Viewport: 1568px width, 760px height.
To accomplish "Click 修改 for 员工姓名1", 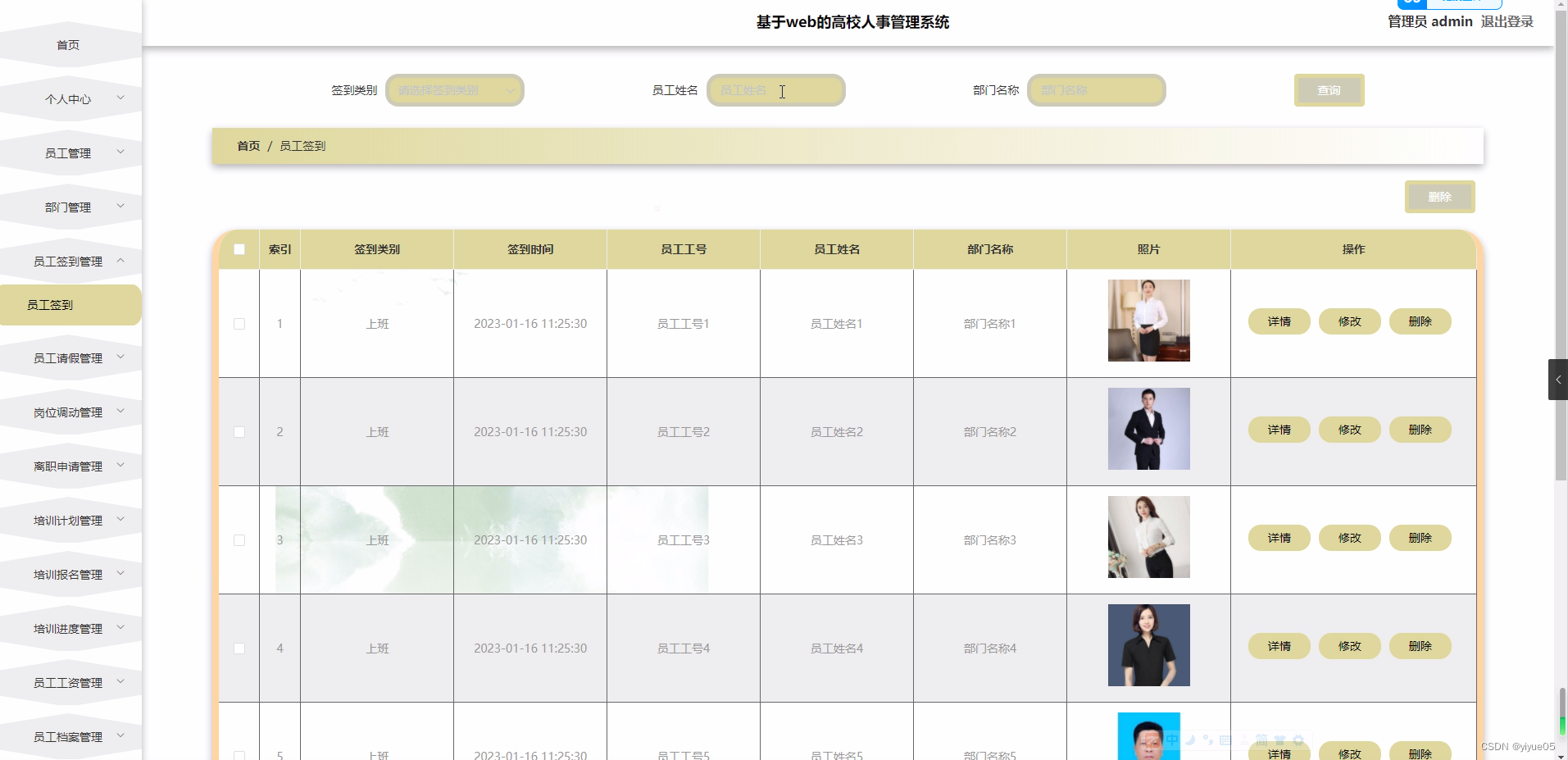I will coord(1349,321).
